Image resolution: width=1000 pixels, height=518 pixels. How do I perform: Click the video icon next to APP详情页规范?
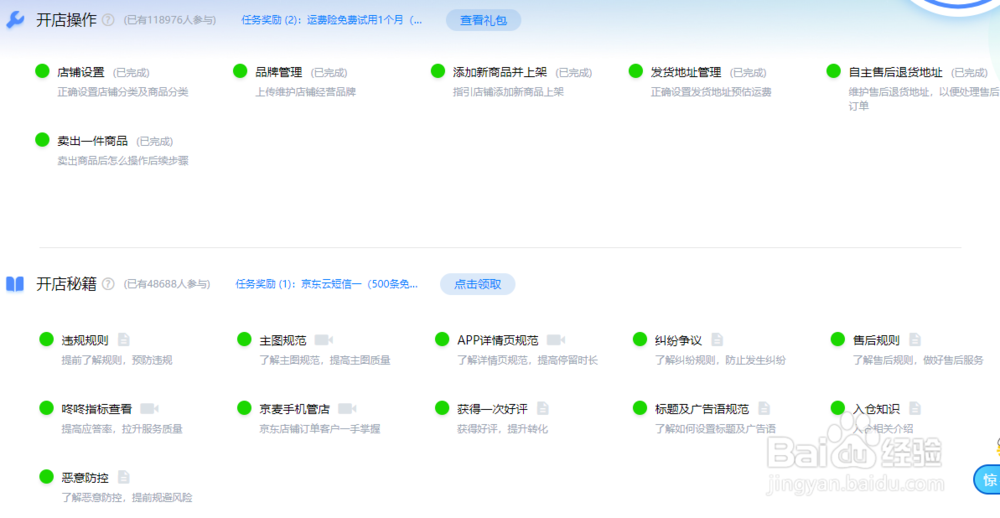(x=555, y=339)
